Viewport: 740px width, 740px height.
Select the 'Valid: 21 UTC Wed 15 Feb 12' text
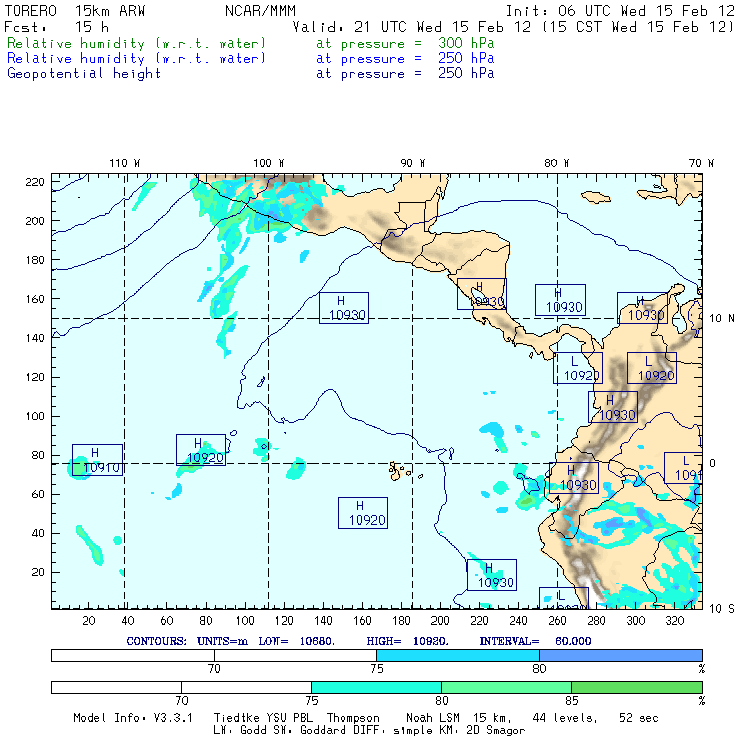coord(412,27)
